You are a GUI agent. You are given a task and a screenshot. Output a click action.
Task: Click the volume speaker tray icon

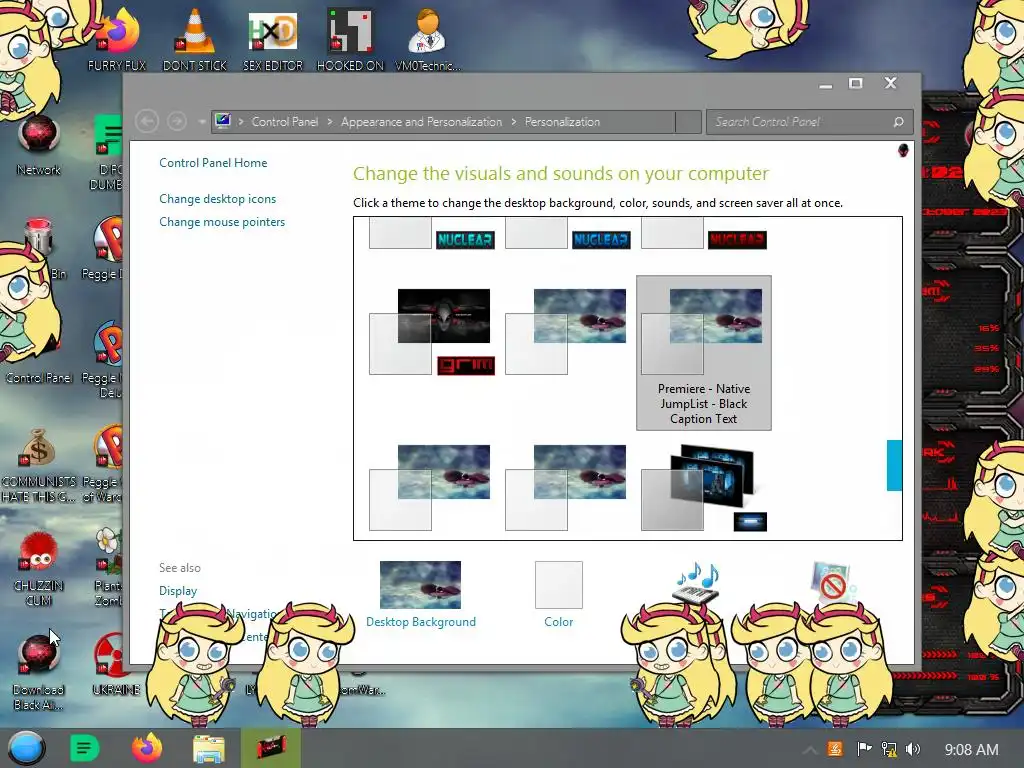click(913, 749)
